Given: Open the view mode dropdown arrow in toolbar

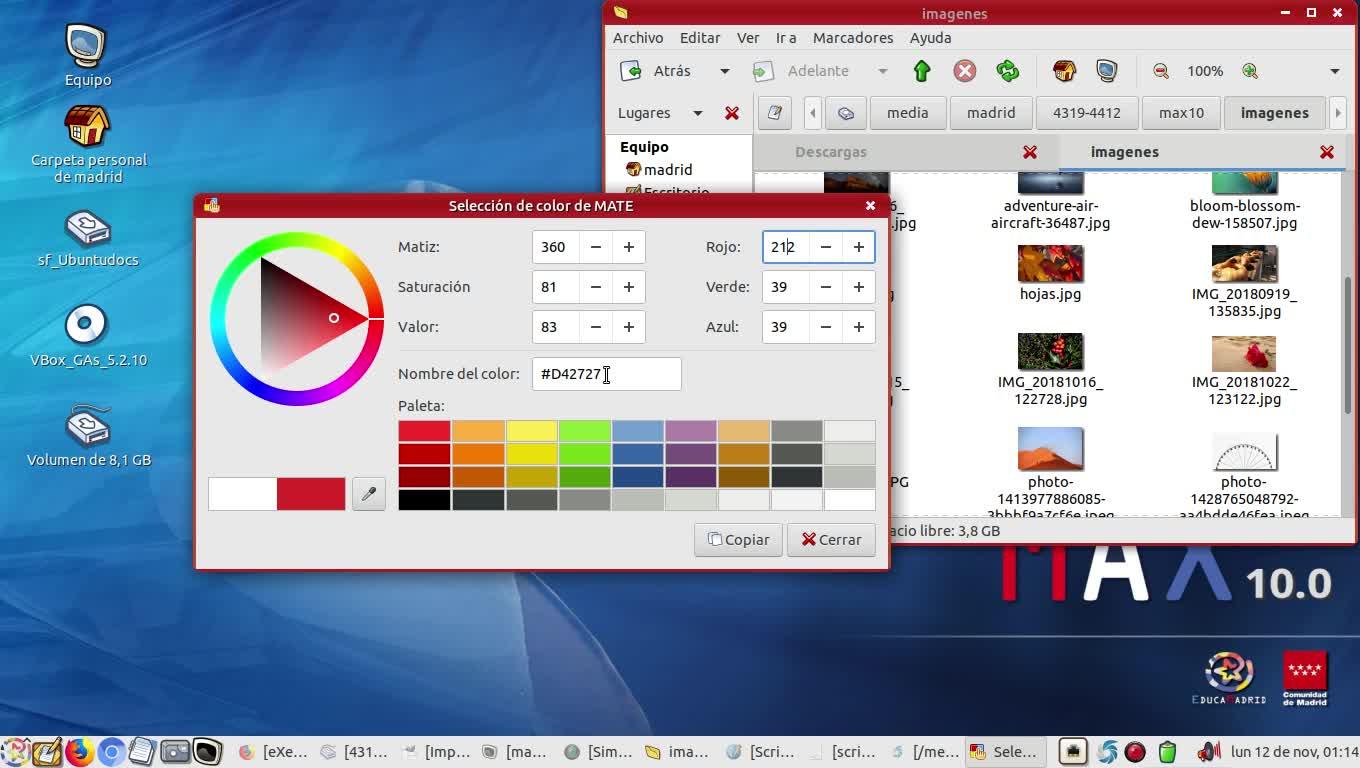Looking at the screenshot, I should [1334, 71].
